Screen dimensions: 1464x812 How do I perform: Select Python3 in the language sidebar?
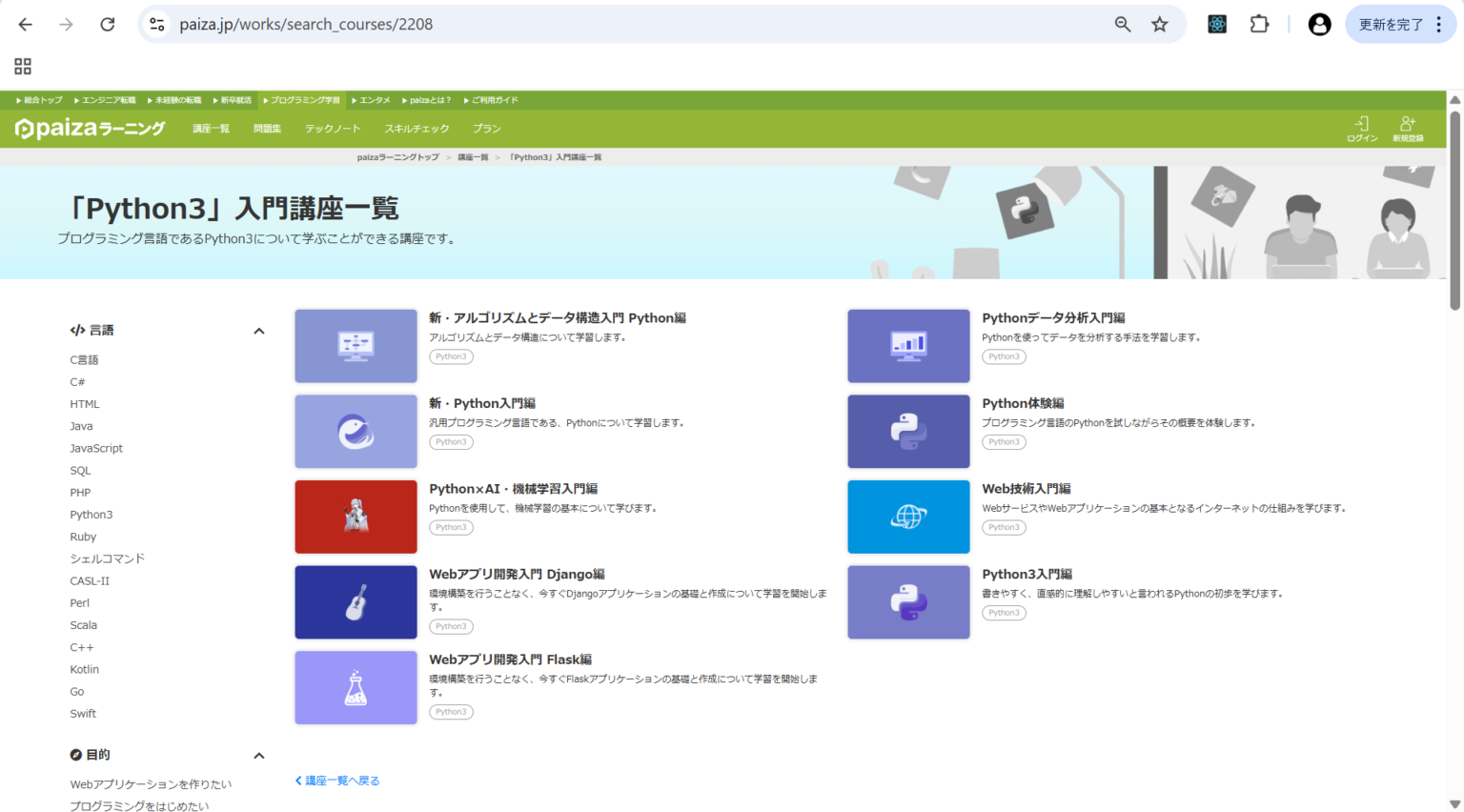point(91,514)
